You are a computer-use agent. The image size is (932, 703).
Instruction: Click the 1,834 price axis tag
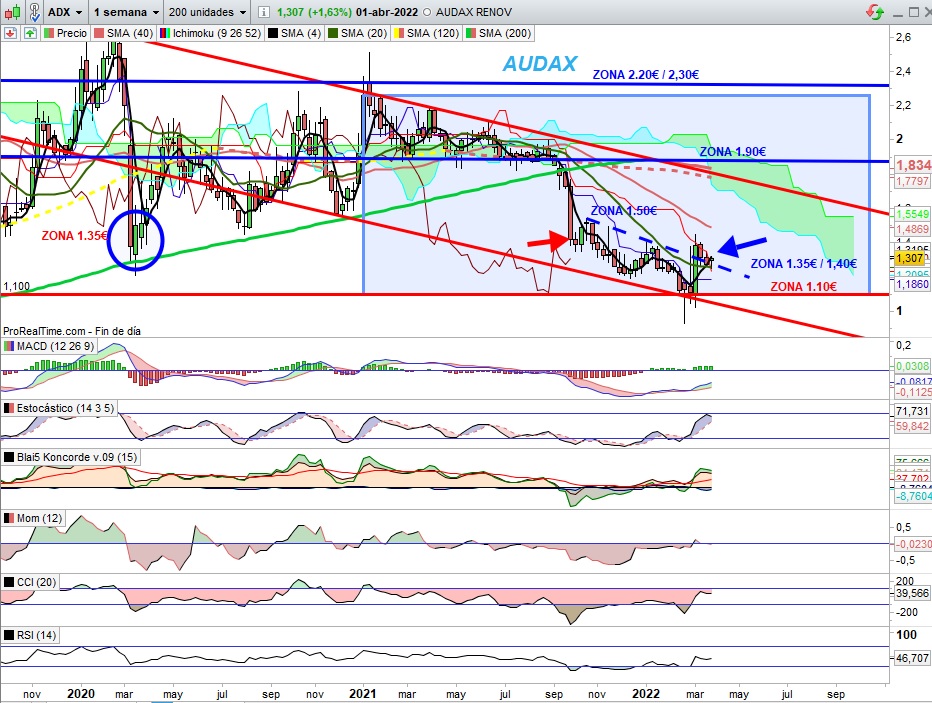click(913, 165)
